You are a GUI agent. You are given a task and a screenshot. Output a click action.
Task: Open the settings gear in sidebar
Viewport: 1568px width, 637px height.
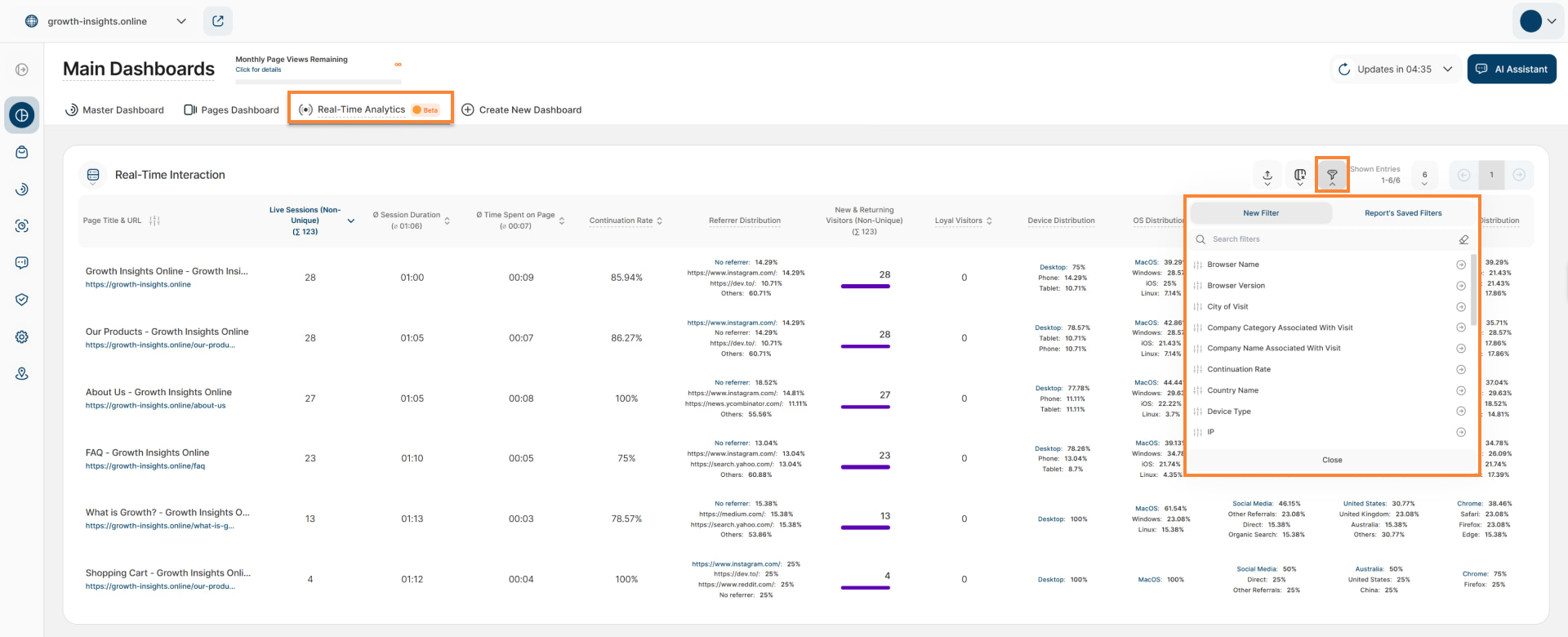pyautogui.click(x=22, y=336)
